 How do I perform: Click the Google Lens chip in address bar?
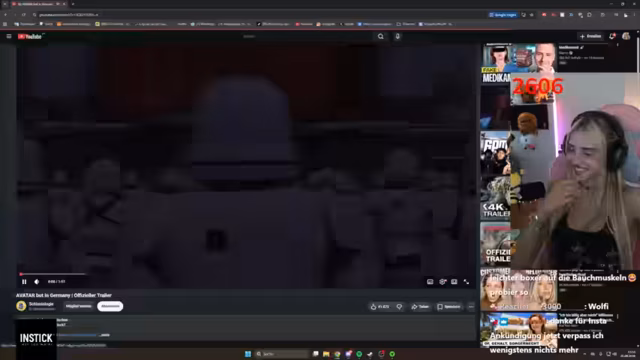pos(503,15)
